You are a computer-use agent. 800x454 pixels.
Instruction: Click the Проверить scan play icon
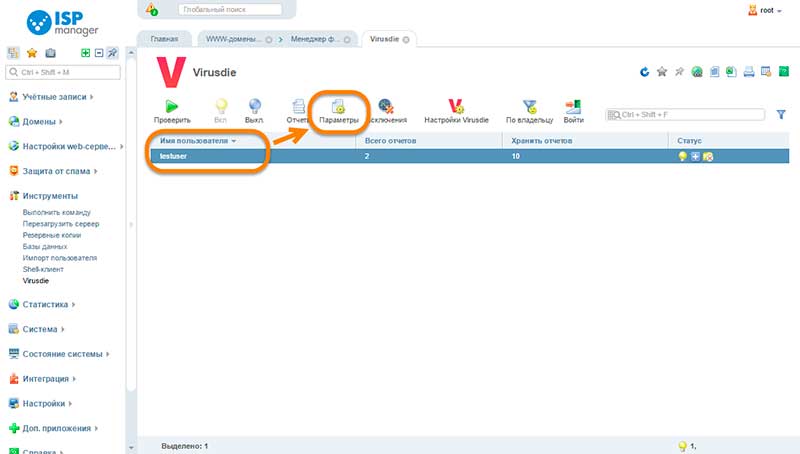coord(172,107)
